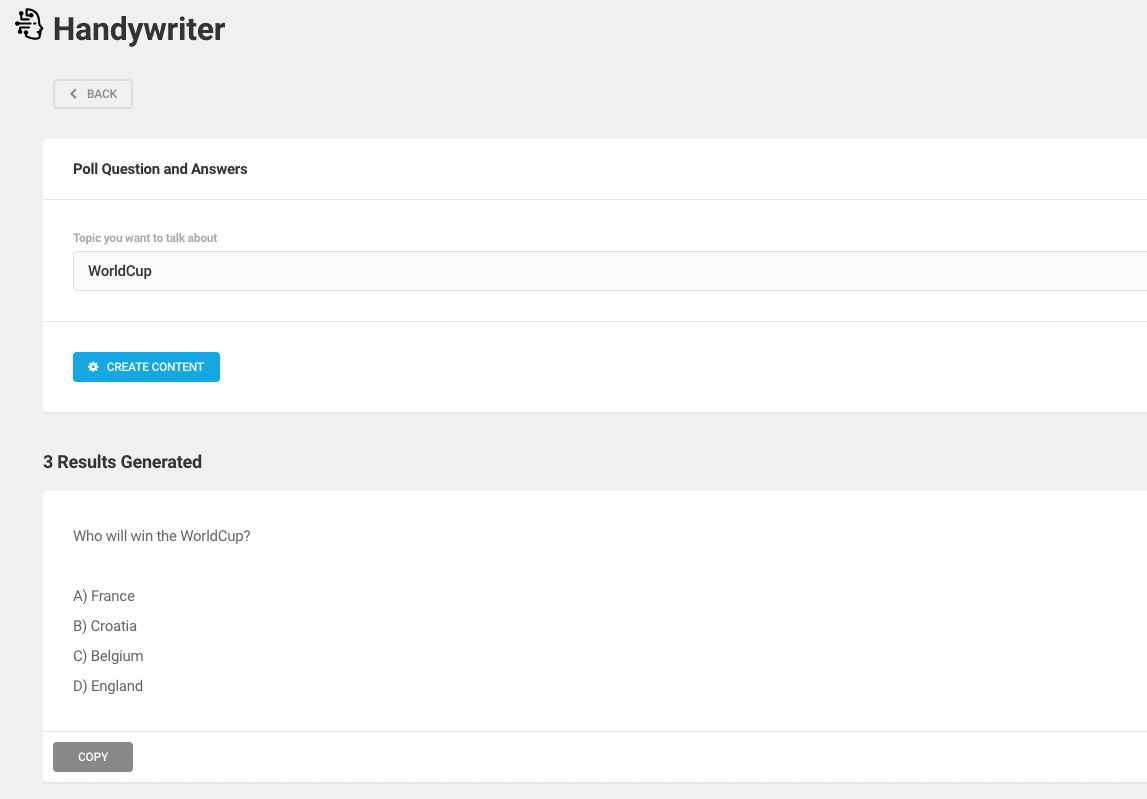Select the handwriting icon next to the app title
Viewport: 1147px width, 799px height.
click(28, 24)
